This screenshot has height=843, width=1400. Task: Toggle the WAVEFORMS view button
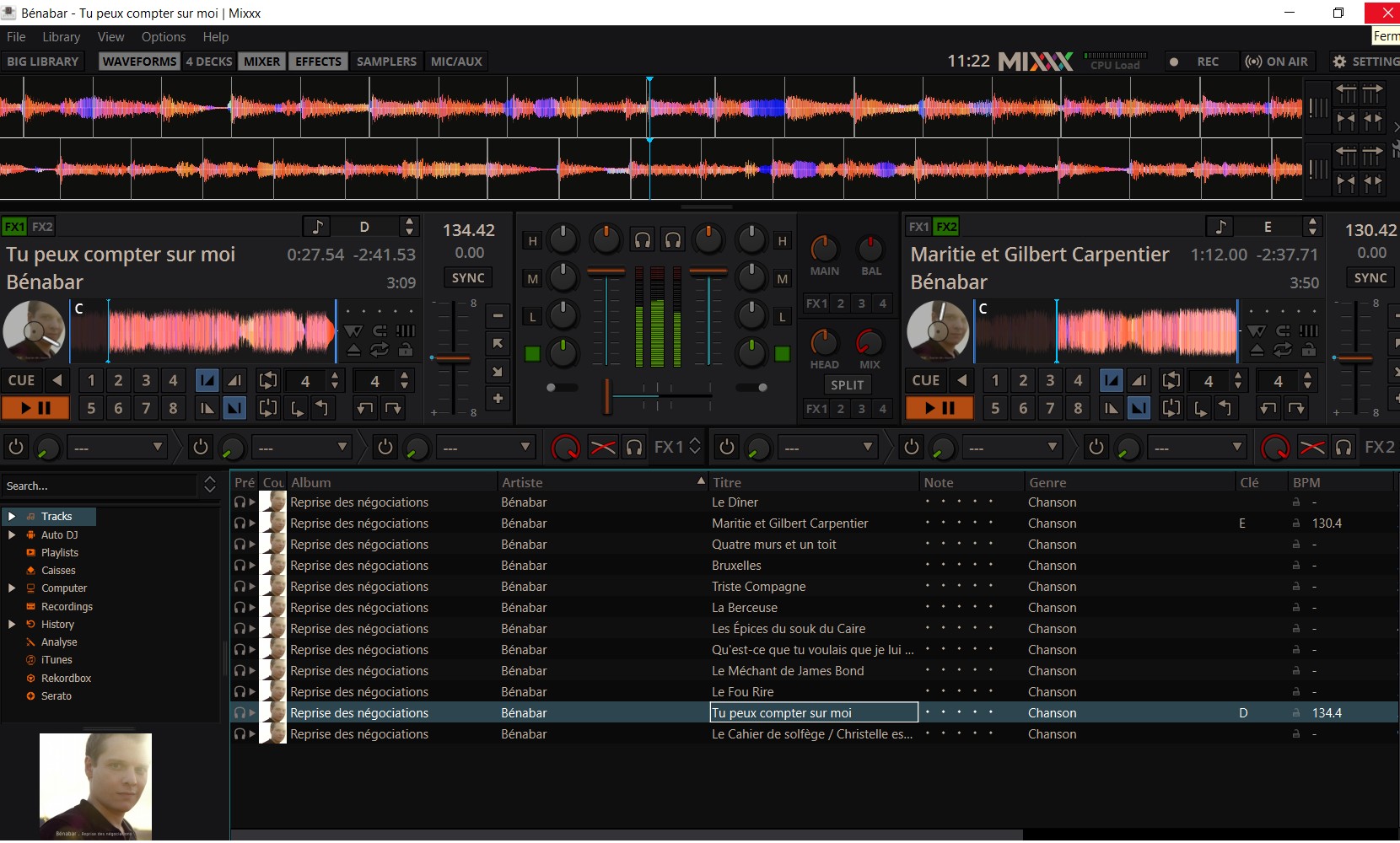[139, 62]
